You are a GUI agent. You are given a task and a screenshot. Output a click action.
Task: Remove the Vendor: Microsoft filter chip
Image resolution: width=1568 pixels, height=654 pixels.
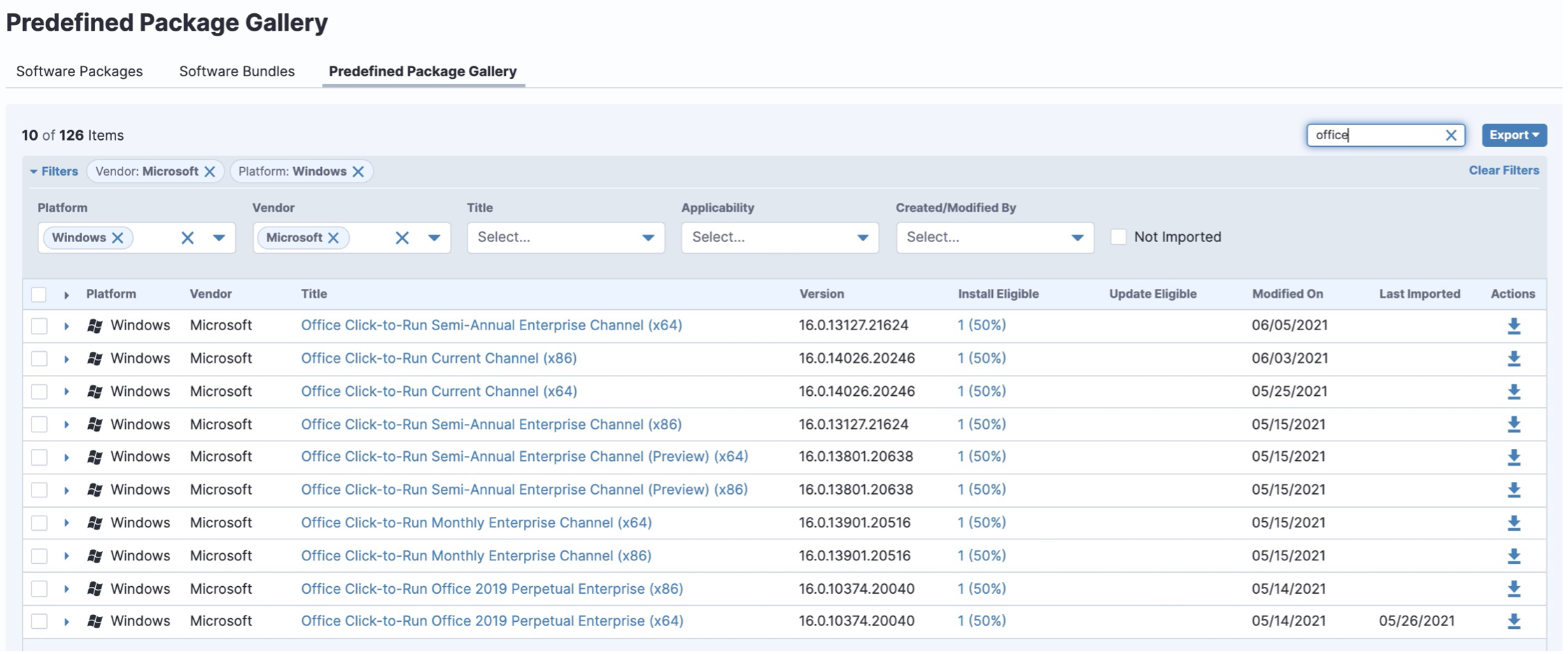210,171
